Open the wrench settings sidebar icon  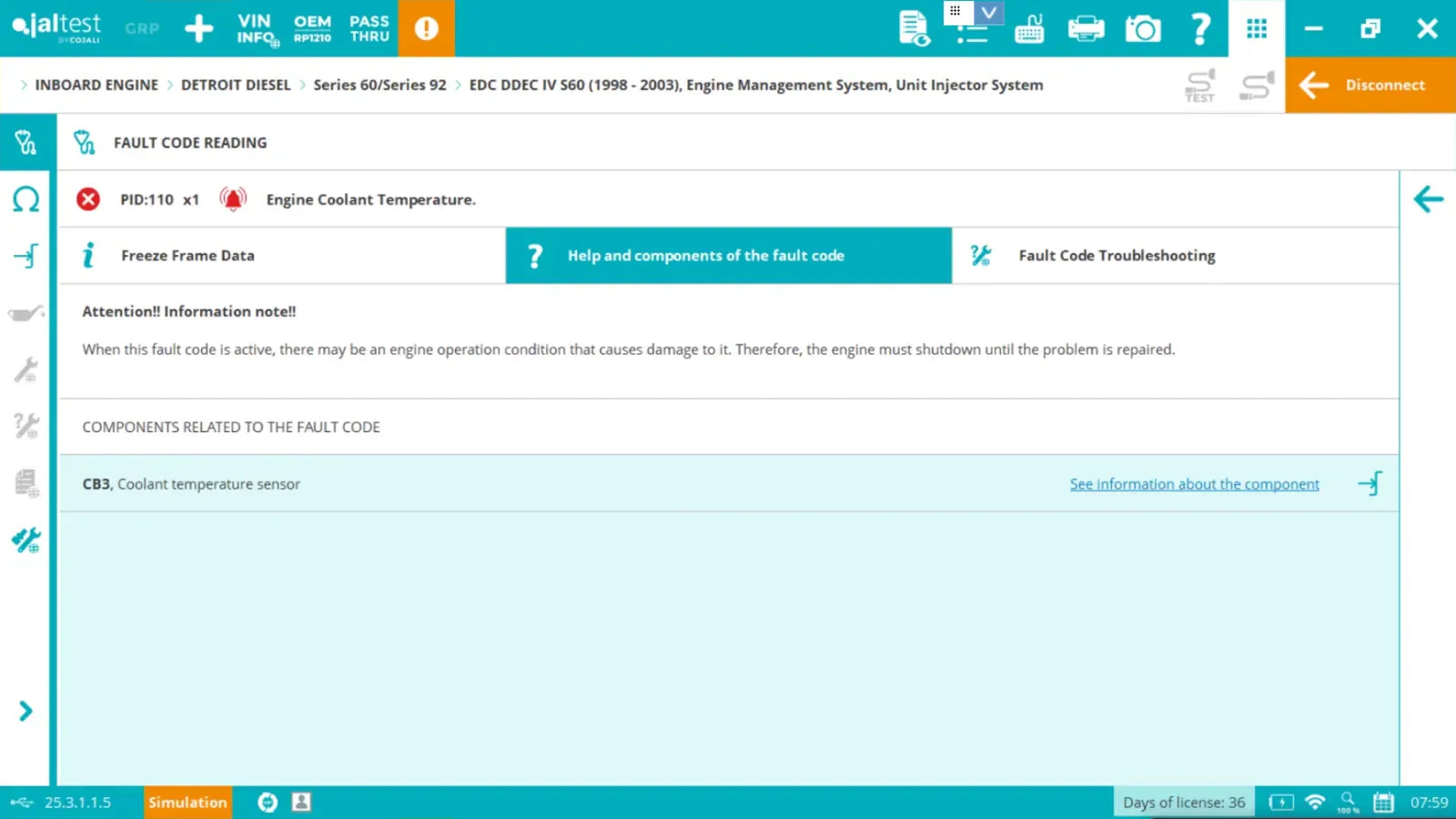25,369
